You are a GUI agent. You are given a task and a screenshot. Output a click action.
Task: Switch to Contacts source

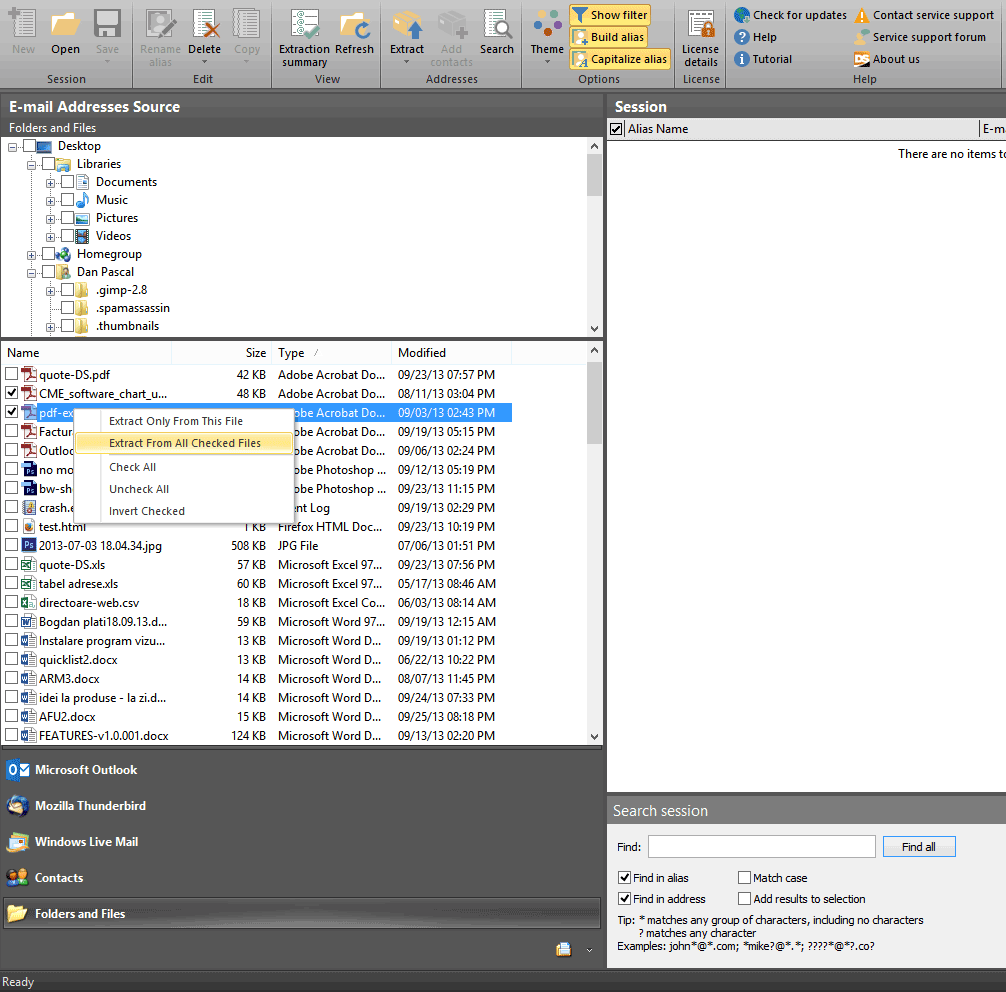(302, 877)
